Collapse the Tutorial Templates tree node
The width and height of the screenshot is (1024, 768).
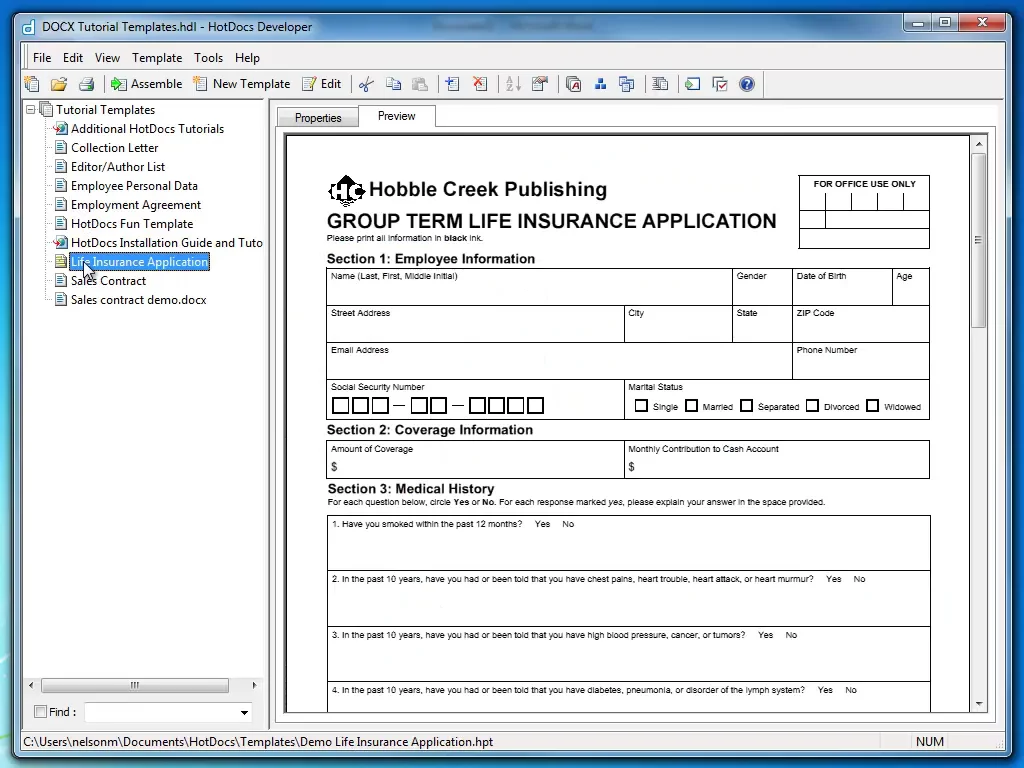click(31, 110)
